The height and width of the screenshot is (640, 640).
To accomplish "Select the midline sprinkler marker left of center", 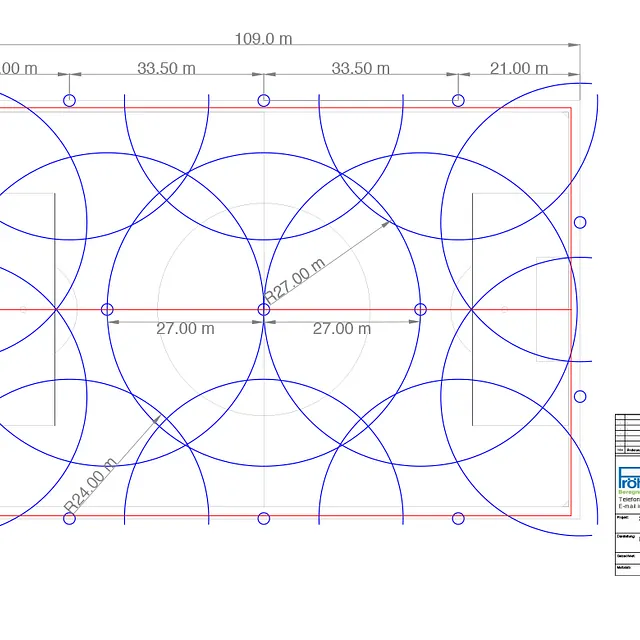I will pos(108,310).
